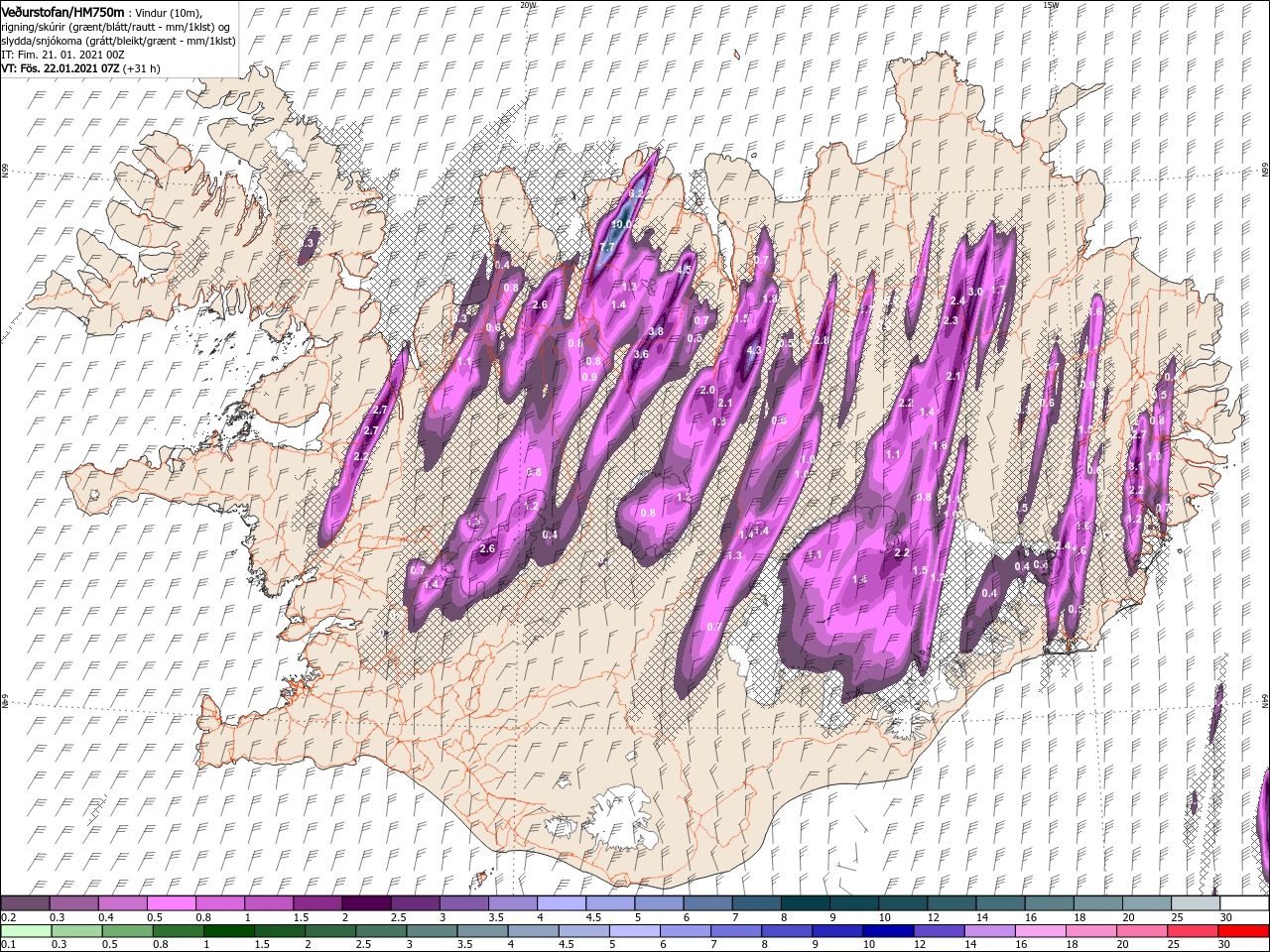Click the 3.6 snowfall value on the map
Image resolution: width=1270 pixels, height=952 pixels.
641,354
